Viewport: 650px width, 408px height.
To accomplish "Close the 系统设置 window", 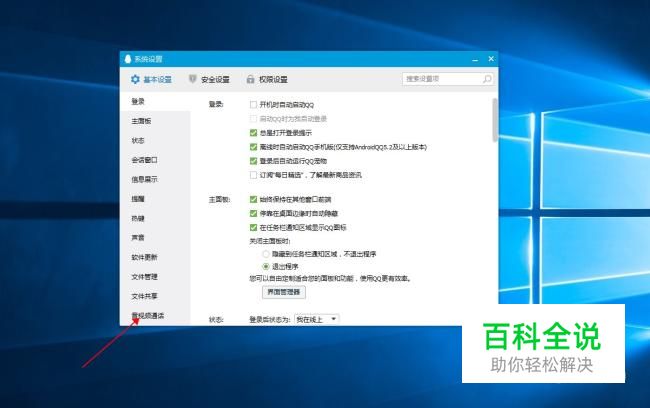I will pos(491,59).
